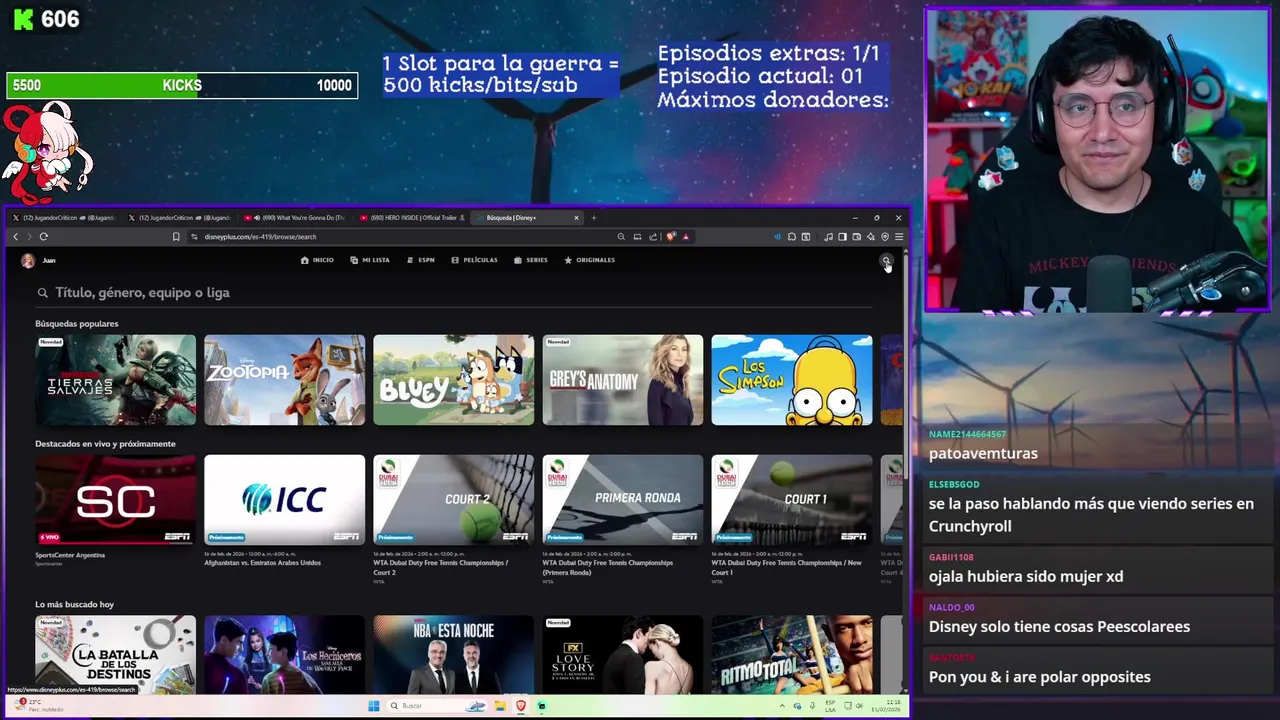Image resolution: width=1280 pixels, height=720 pixels.
Task: Open the FX Love Story thumbnail
Action: tap(623, 654)
